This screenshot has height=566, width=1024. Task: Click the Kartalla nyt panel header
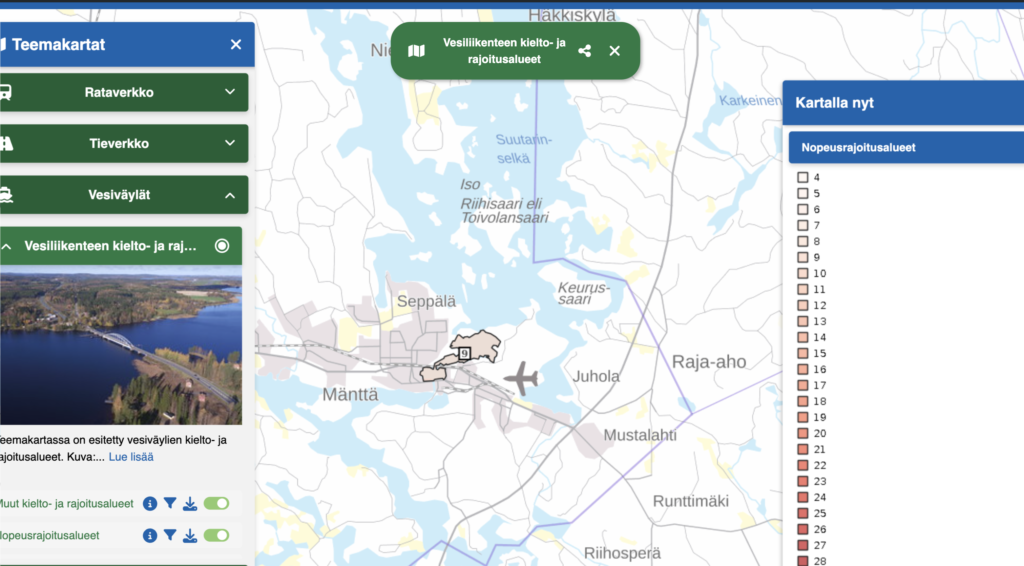coord(902,102)
